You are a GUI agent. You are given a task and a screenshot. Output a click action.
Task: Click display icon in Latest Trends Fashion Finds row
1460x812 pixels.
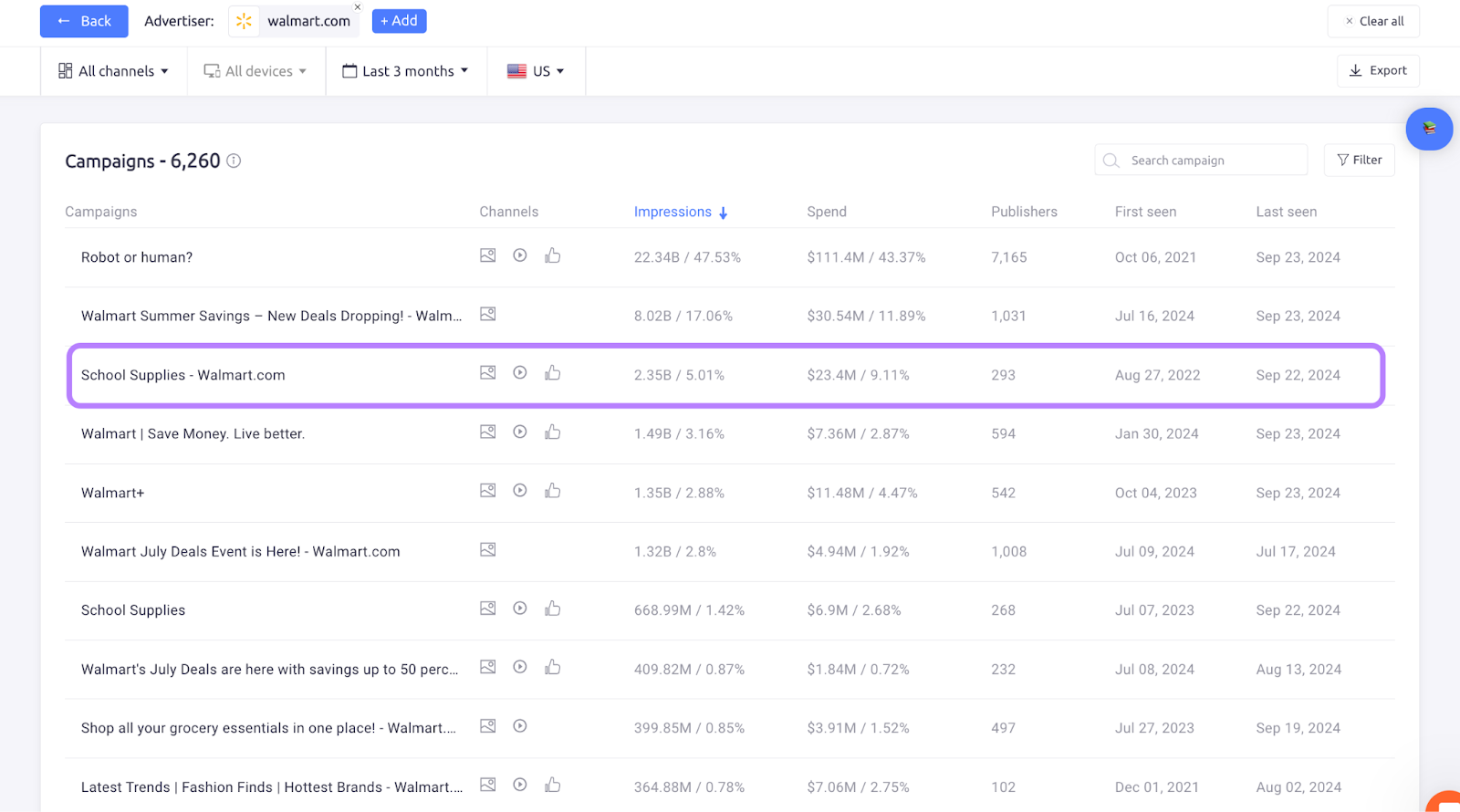(488, 785)
